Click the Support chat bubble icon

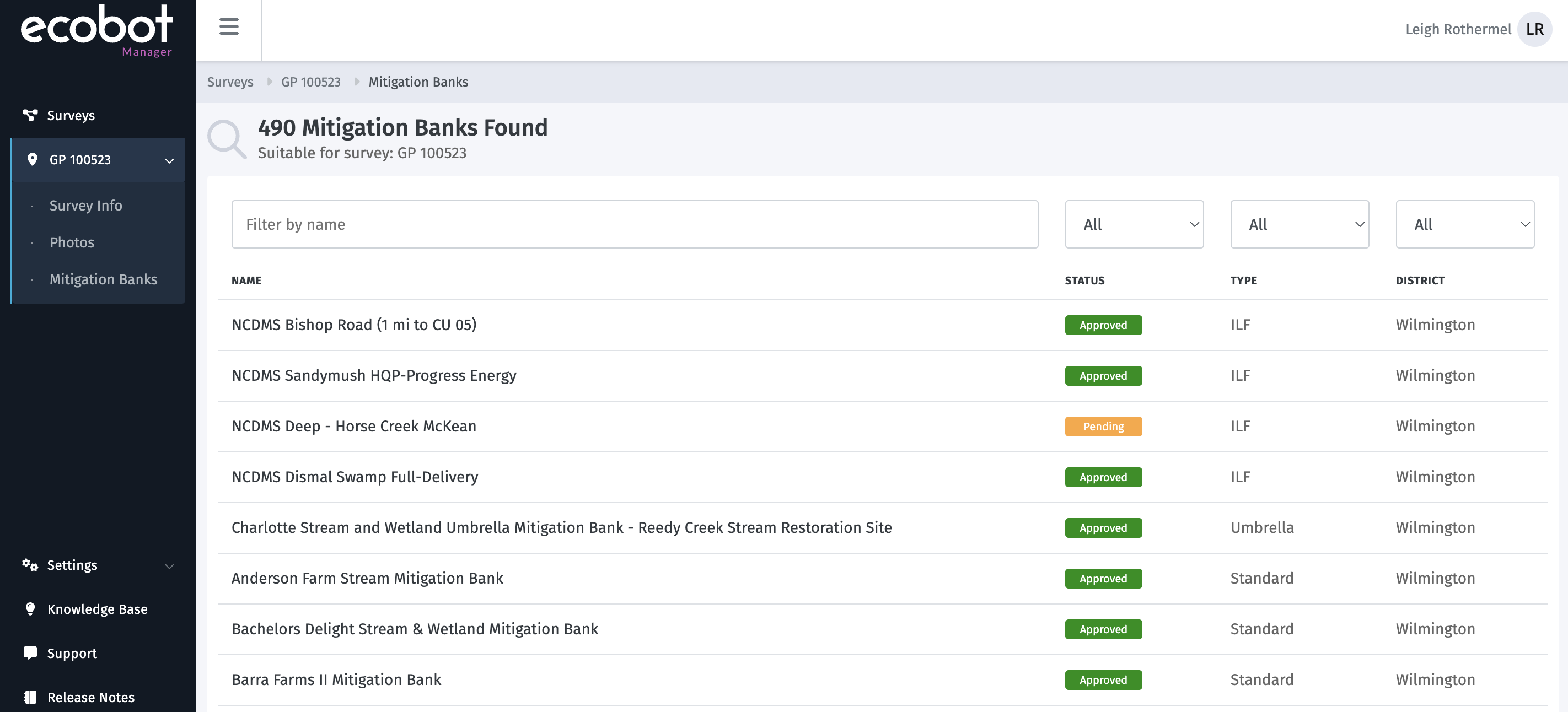pos(30,653)
